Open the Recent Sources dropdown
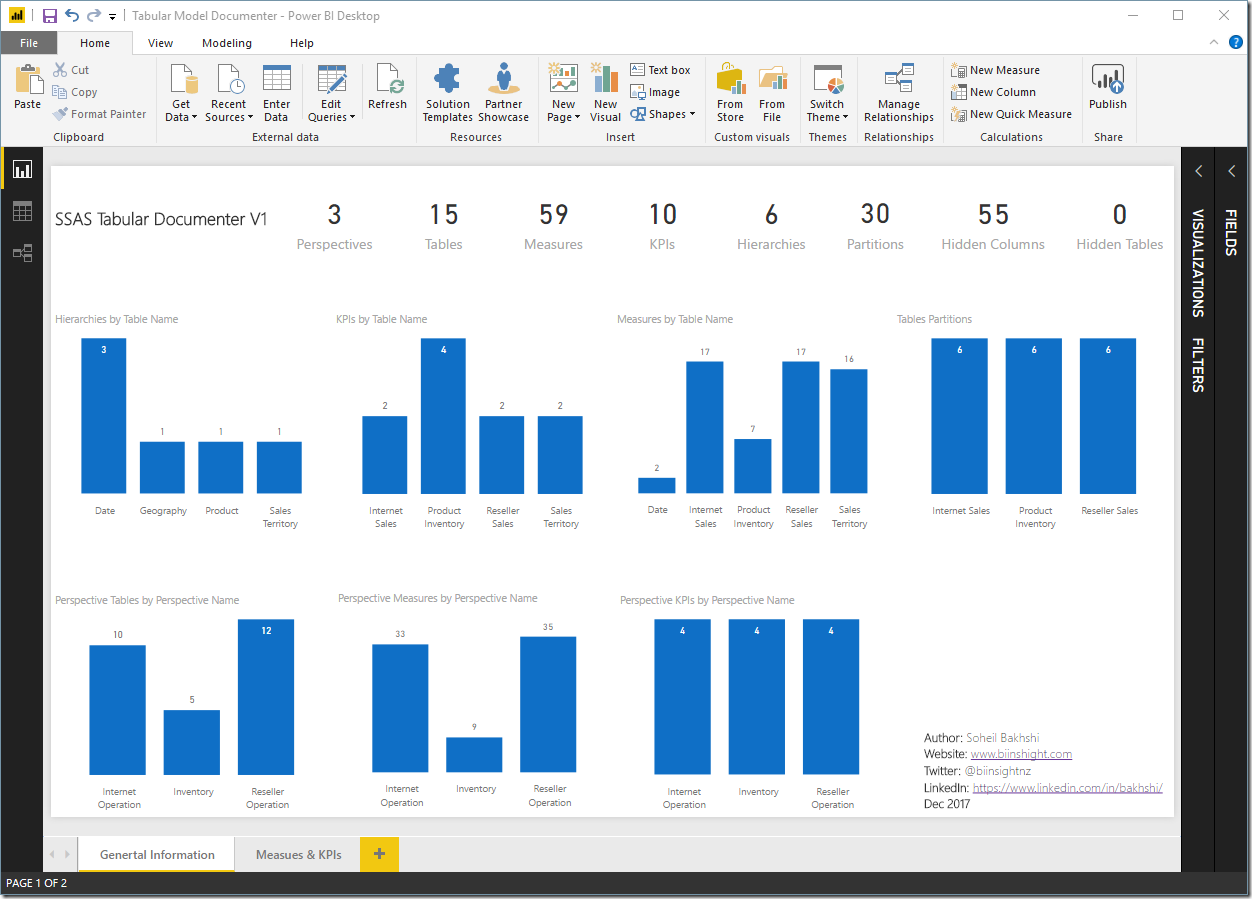This screenshot has height=899, width=1252. click(228, 111)
